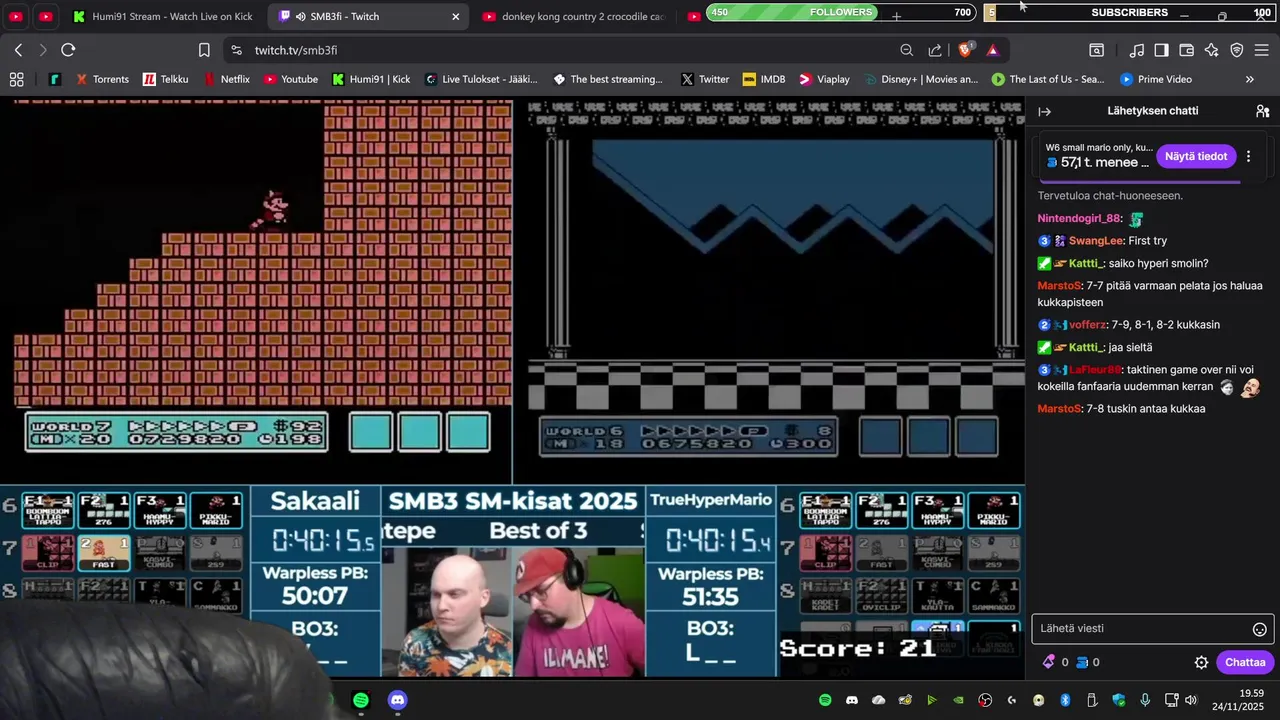Viewport: 1280px width, 720px height.
Task: Open the emote picker in chat input
Action: (1260, 629)
